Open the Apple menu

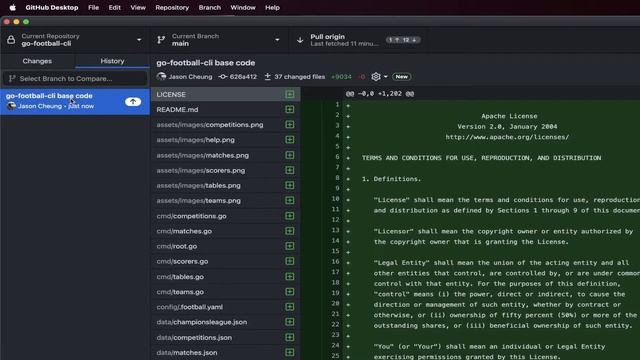[13, 7]
